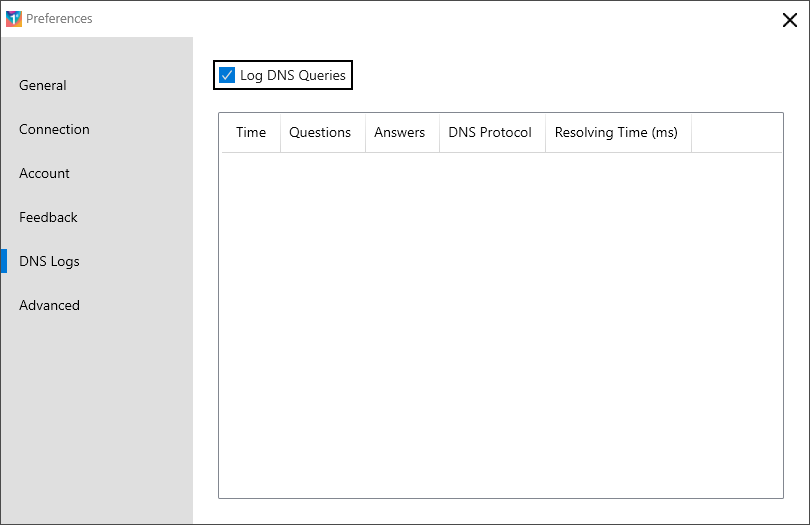Close the Preferences window
The image size is (810, 525).
[789, 20]
